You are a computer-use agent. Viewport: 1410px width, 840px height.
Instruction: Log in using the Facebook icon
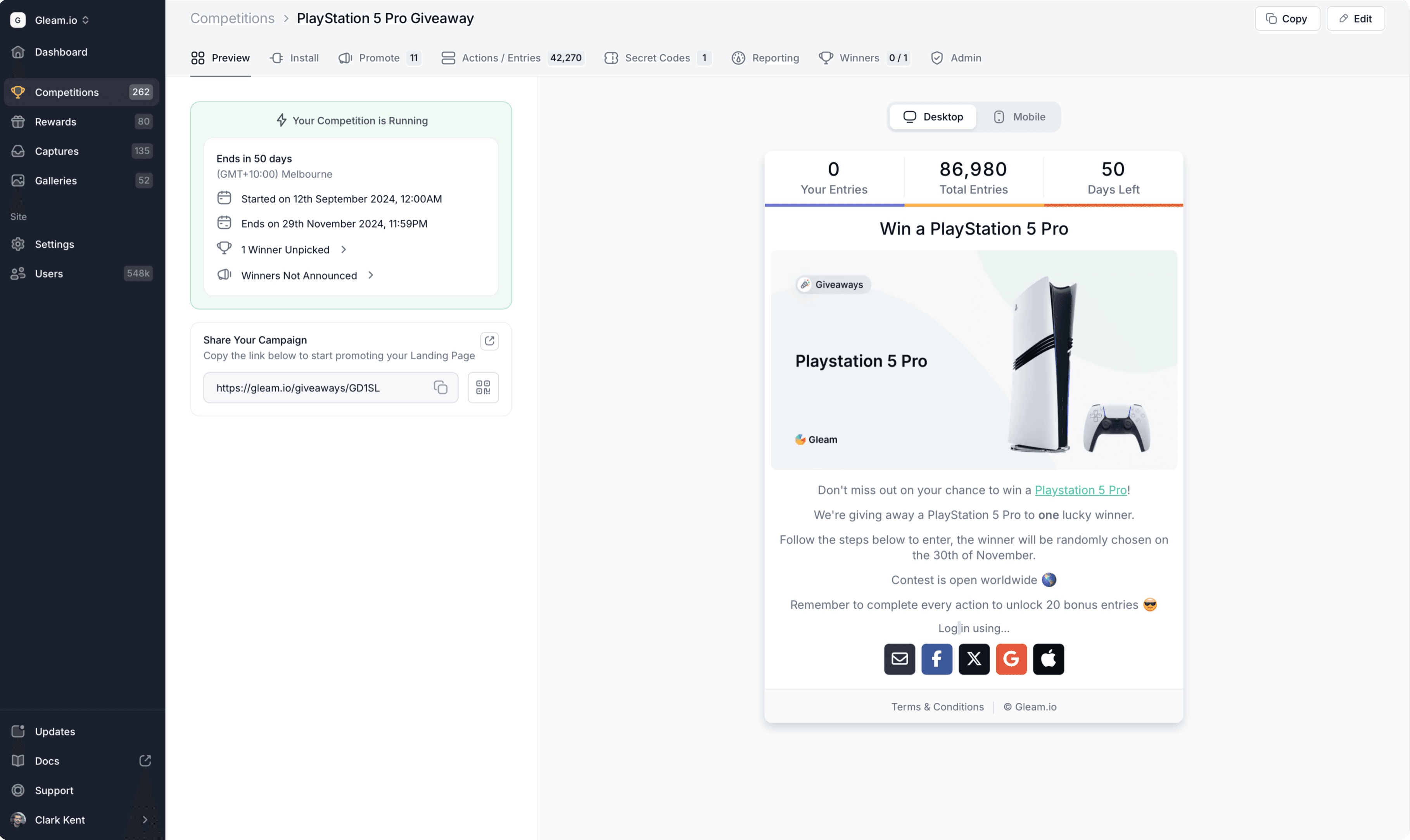(936, 659)
